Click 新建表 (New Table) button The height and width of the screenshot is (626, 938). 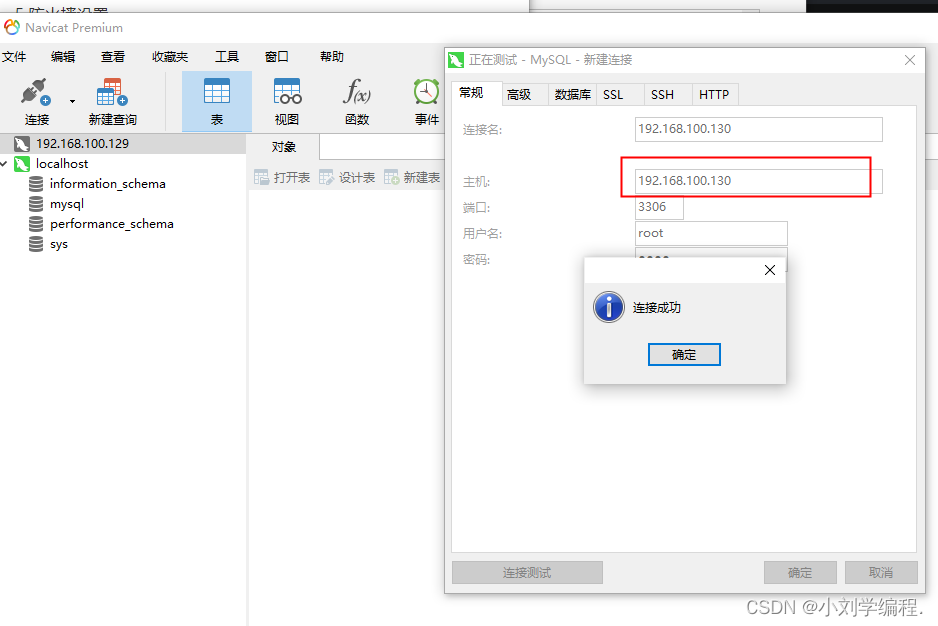(x=412, y=177)
